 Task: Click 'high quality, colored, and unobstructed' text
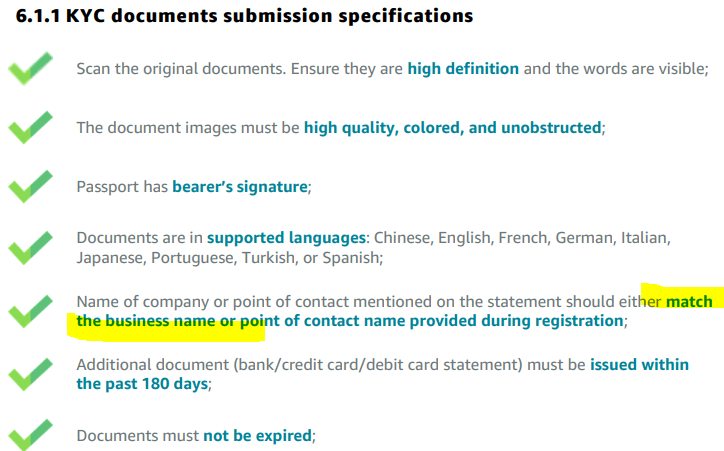coord(452,128)
